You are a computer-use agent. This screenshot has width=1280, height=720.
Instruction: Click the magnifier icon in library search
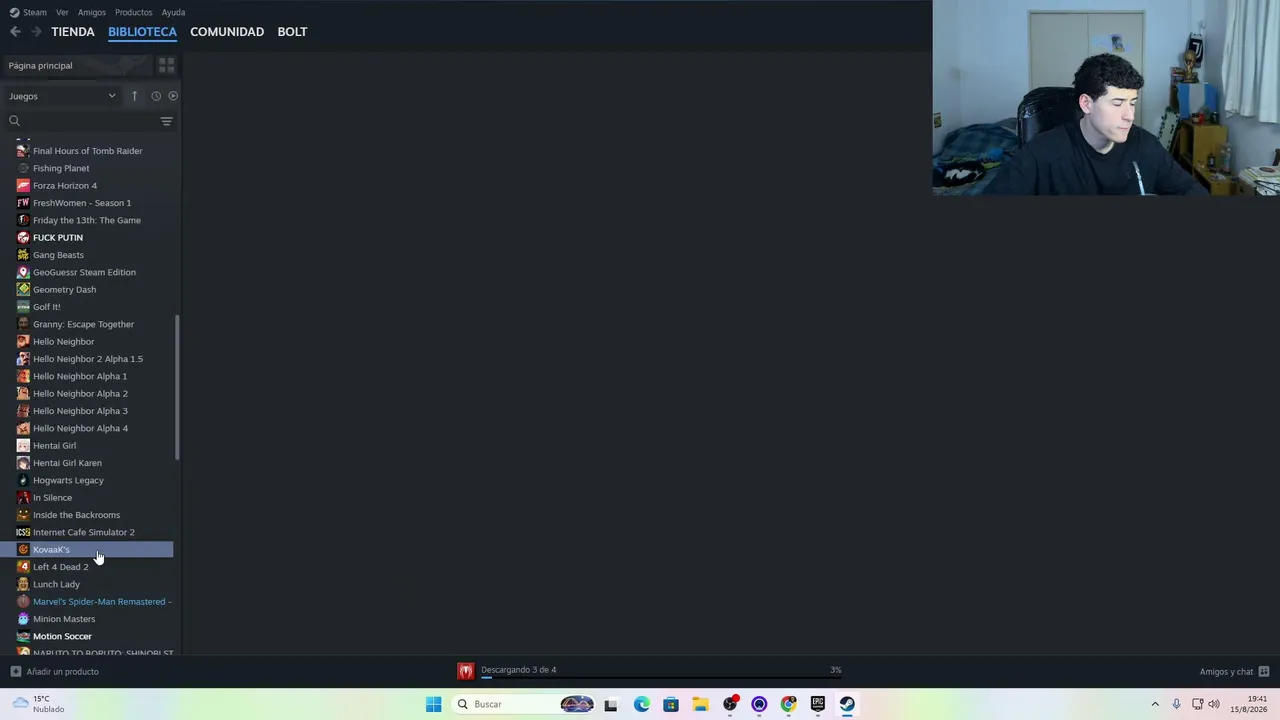[x=14, y=121]
